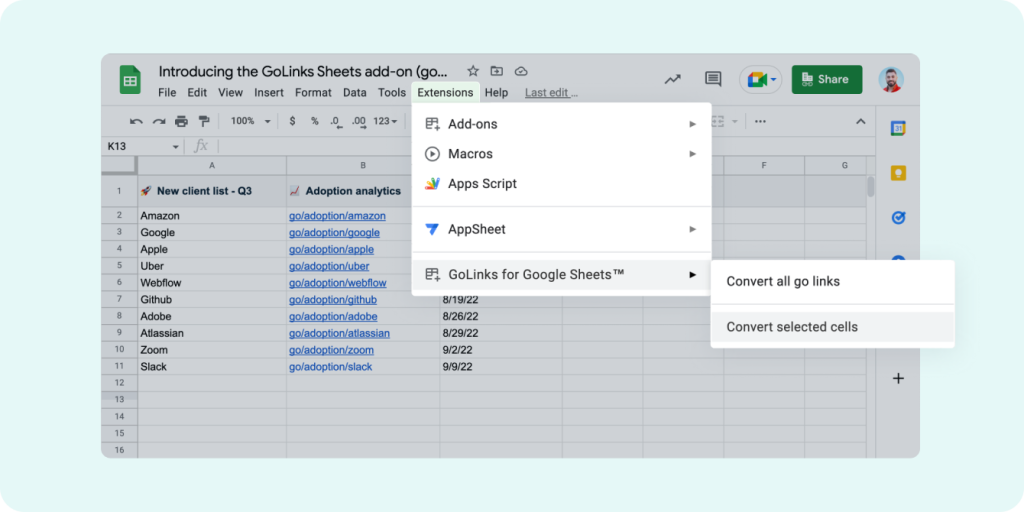This screenshot has height=512, width=1024.
Task: Open the toolbar more options ellipsis
Action: [x=760, y=121]
